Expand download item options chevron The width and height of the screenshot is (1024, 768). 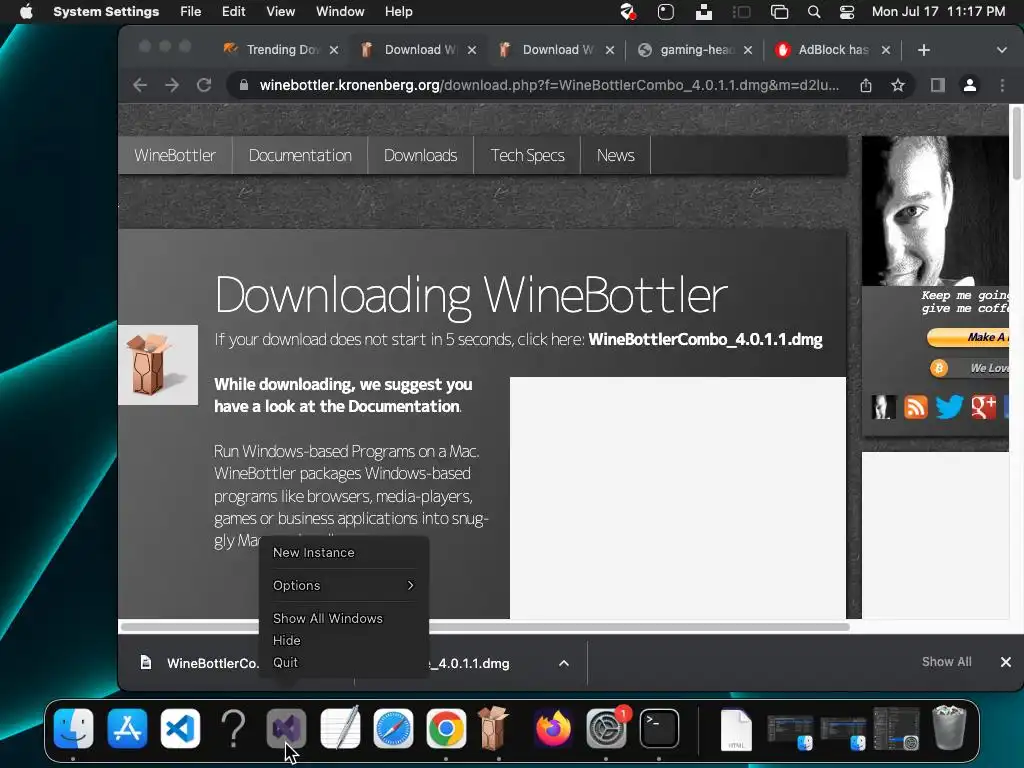(564, 663)
